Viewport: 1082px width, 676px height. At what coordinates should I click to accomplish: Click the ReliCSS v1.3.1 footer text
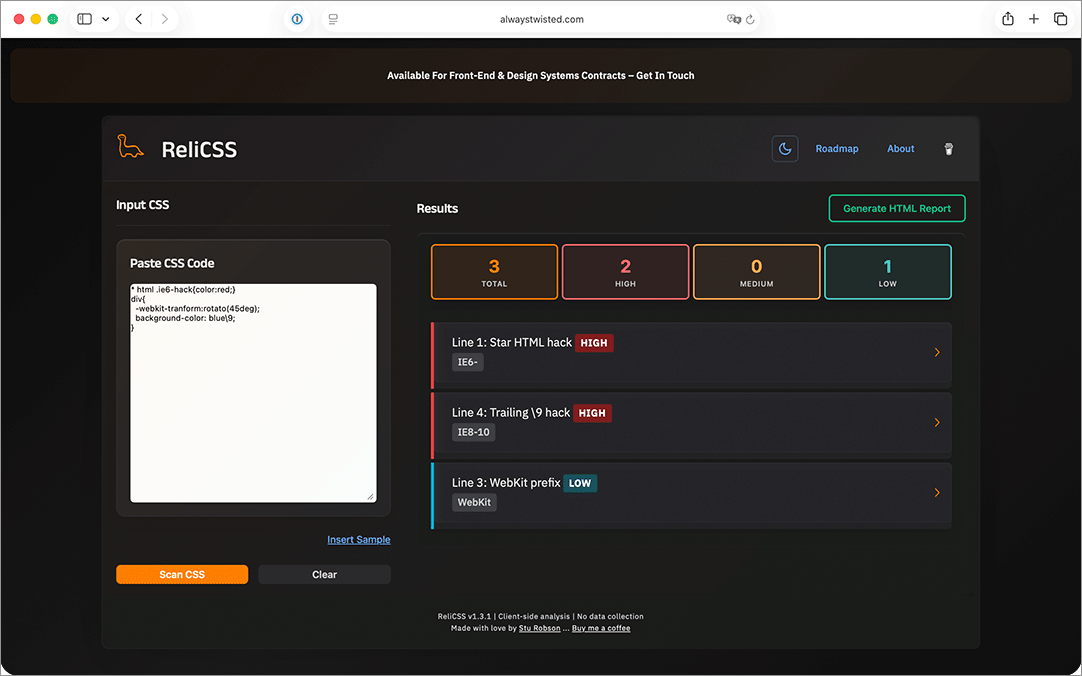464,617
